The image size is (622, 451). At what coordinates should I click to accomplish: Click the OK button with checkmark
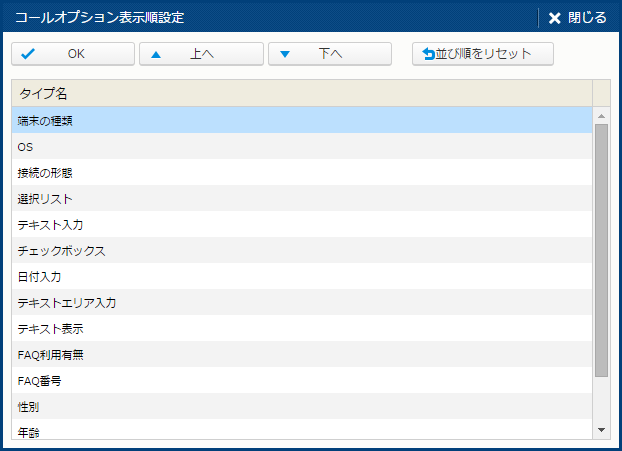73,54
